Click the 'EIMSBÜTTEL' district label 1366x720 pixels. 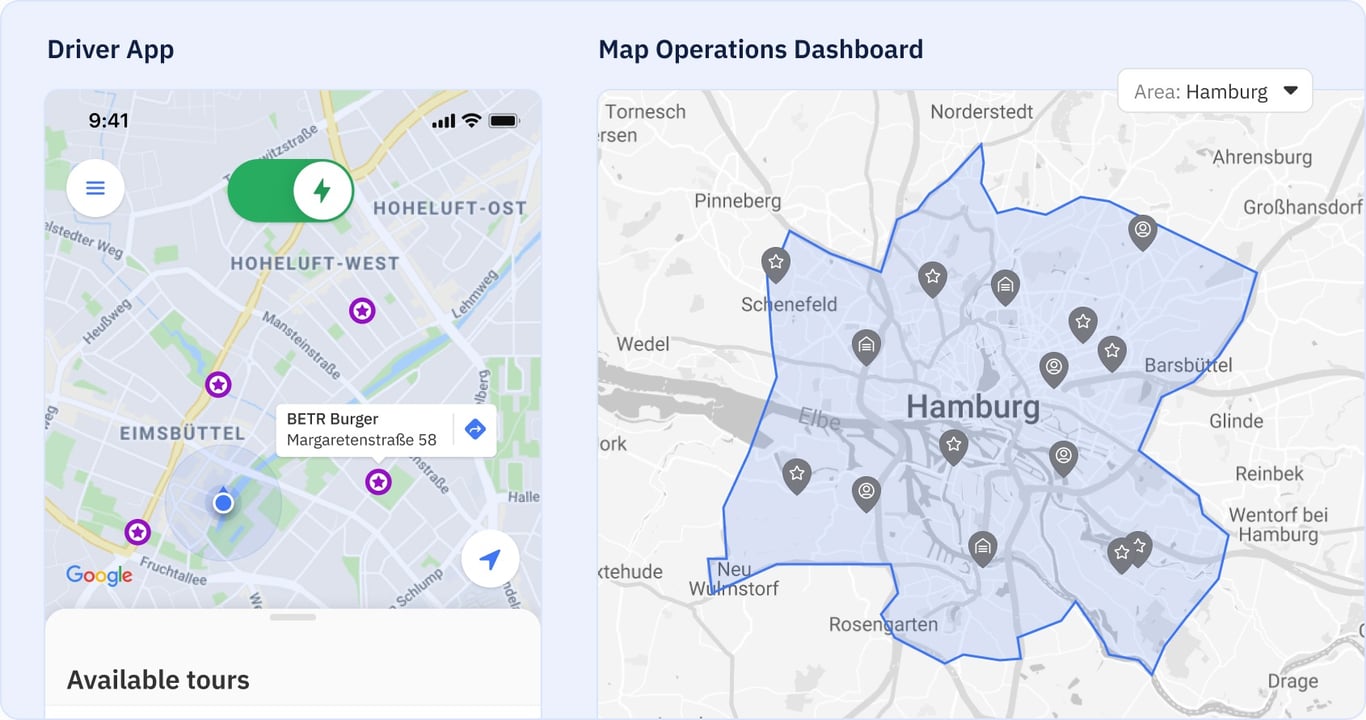coord(182,433)
